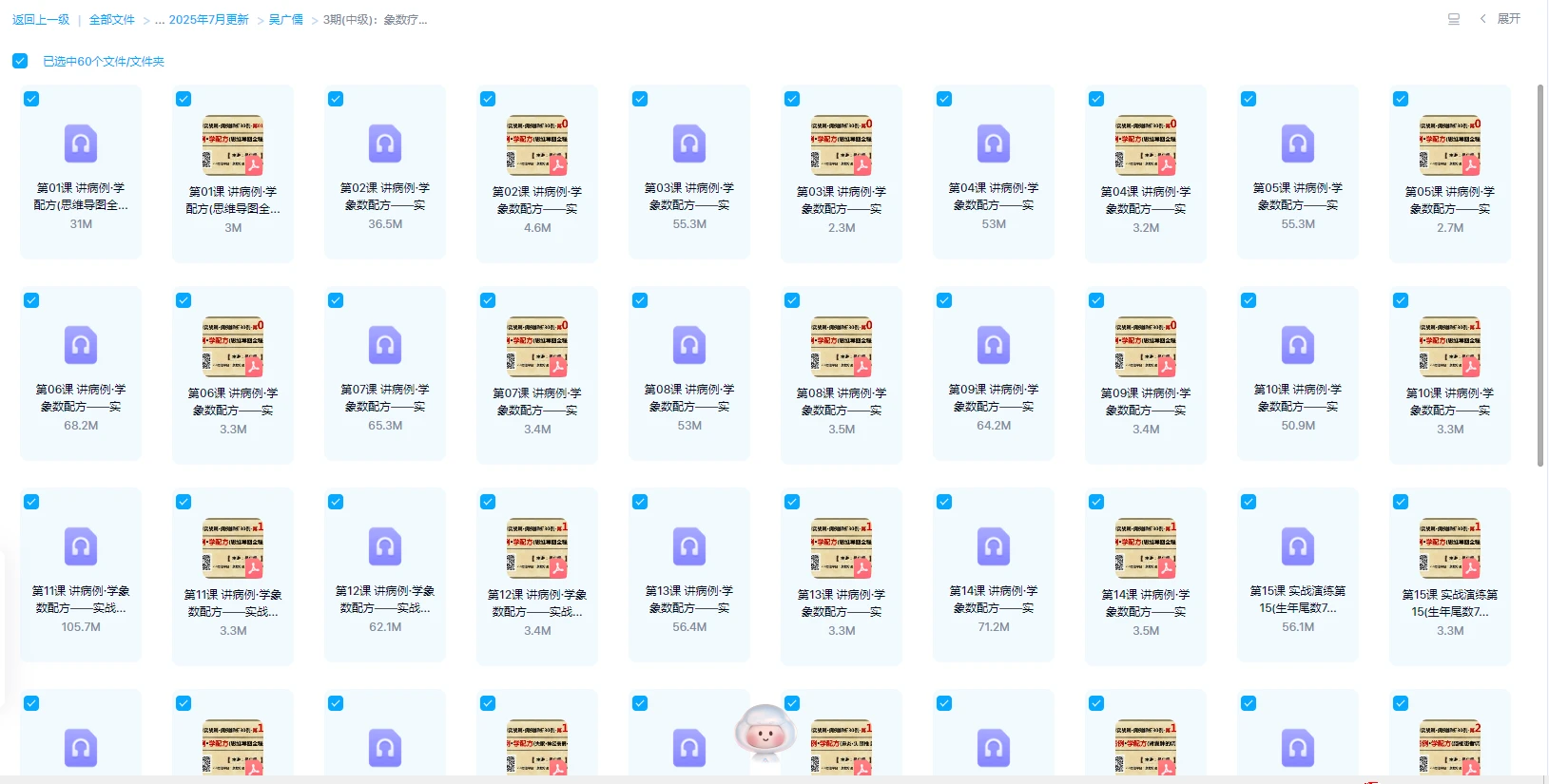The width and height of the screenshot is (1549, 784).
Task: Click 返回上一级 to go back
Action: [x=41, y=20]
